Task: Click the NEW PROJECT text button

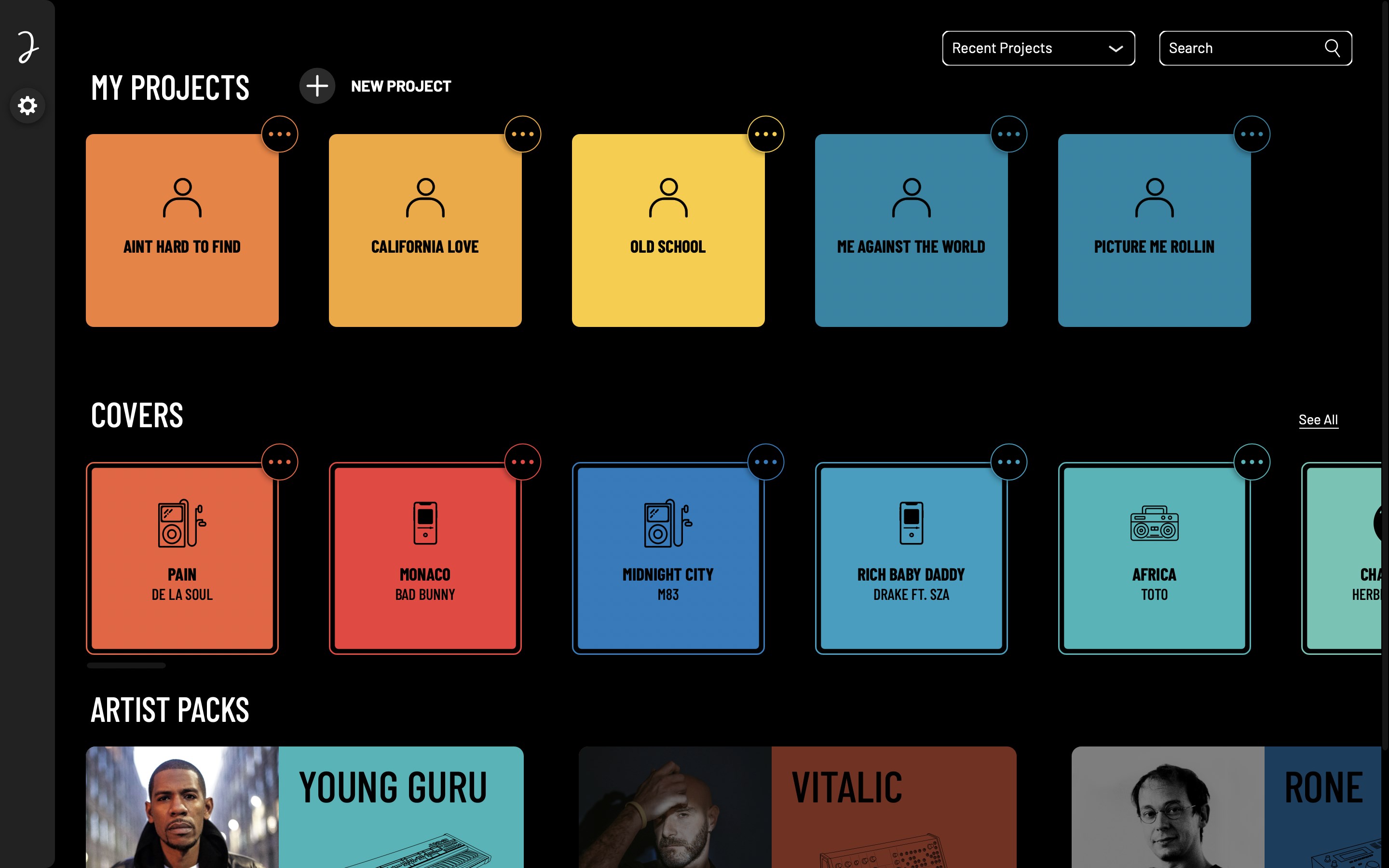Action: (x=401, y=86)
